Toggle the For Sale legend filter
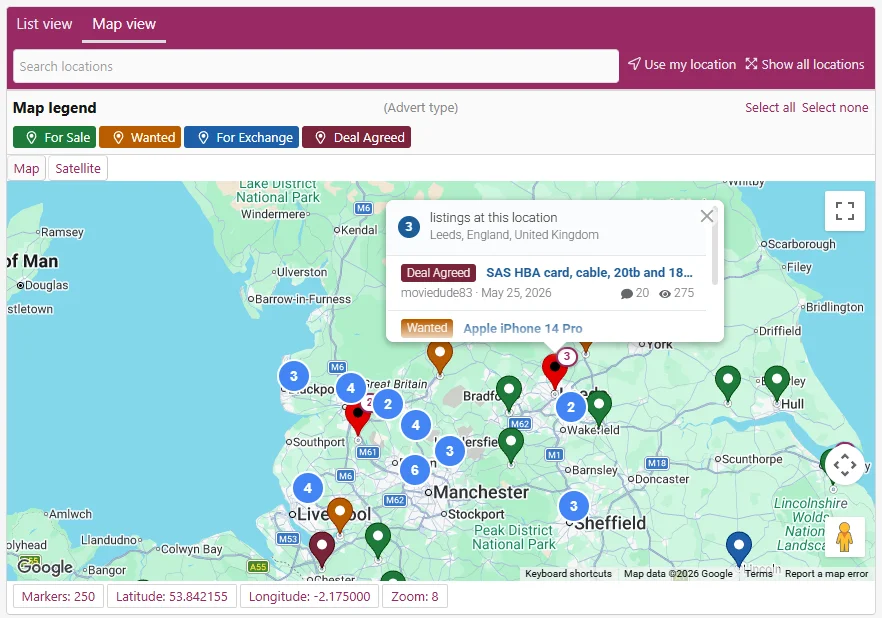The height and width of the screenshot is (618, 882). point(55,137)
